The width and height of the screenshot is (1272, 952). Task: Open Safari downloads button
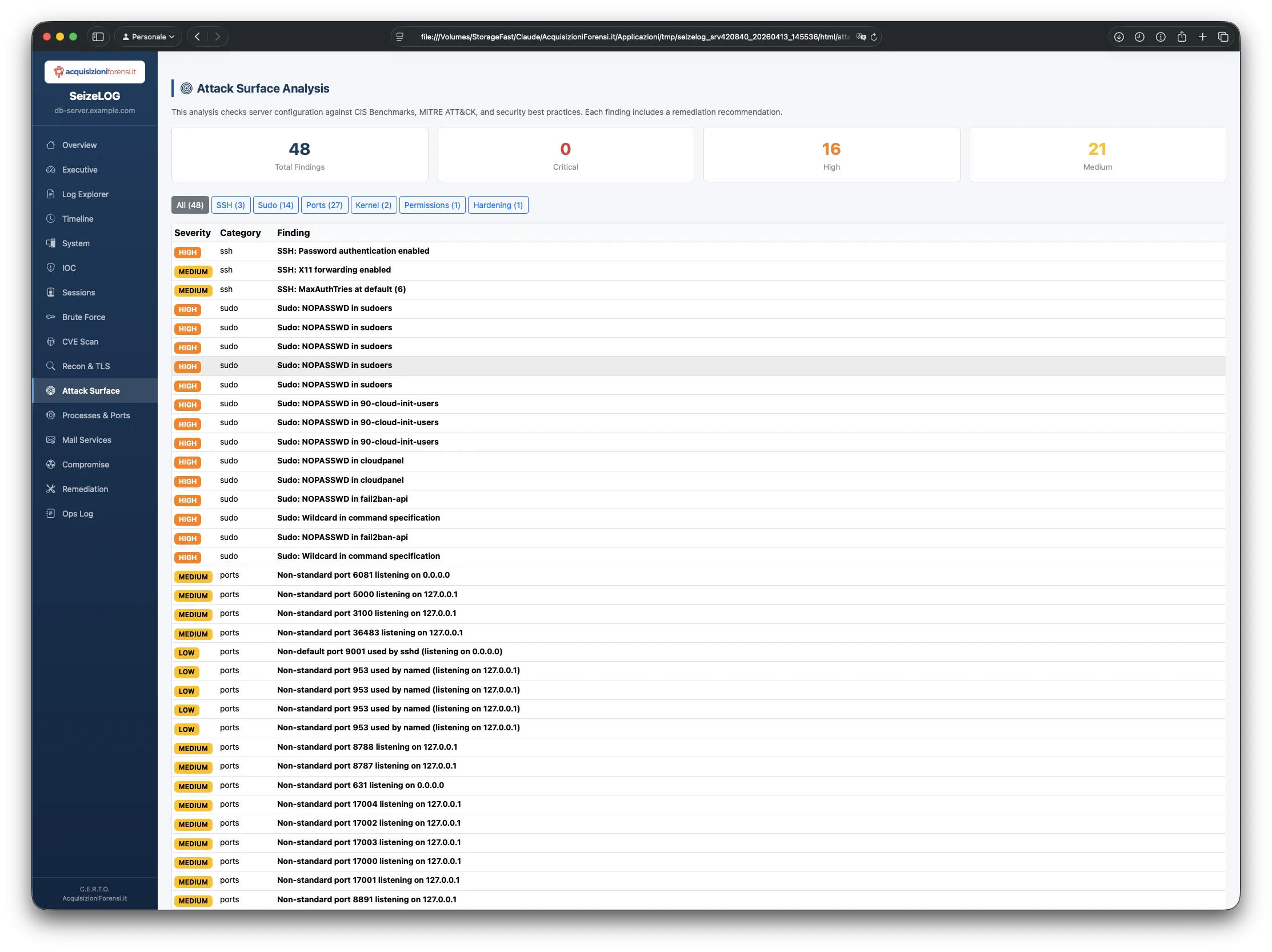[1118, 37]
